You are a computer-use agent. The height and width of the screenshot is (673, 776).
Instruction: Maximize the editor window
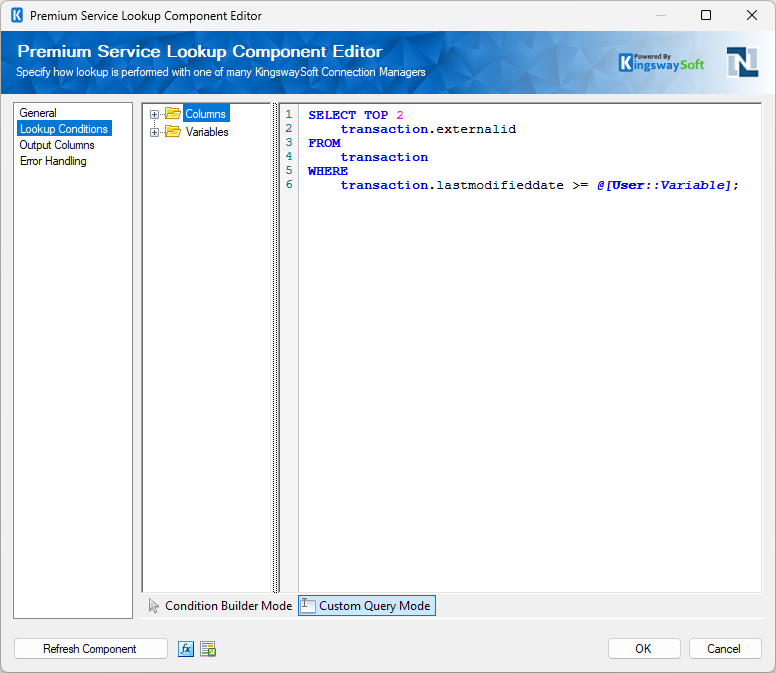coord(706,15)
